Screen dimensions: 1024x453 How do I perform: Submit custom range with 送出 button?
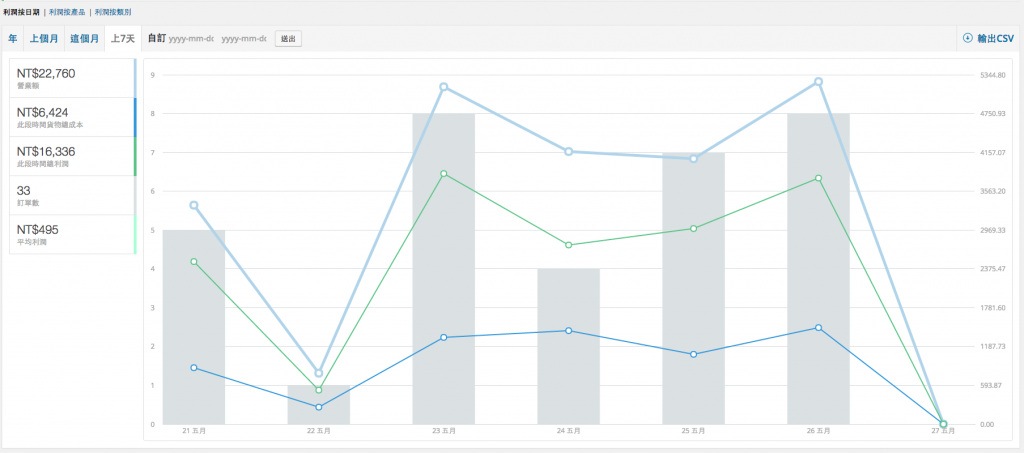288,39
